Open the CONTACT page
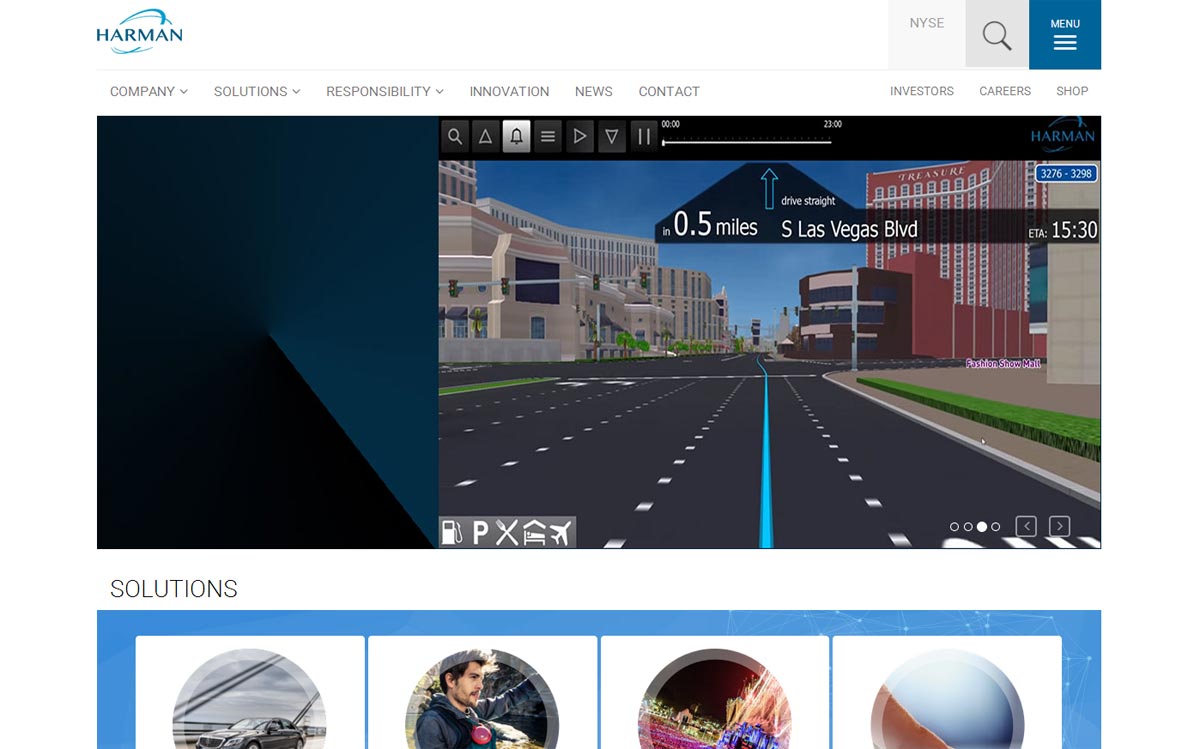Screen dimensions: 1200x749 pyautogui.click(x=669, y=91)
